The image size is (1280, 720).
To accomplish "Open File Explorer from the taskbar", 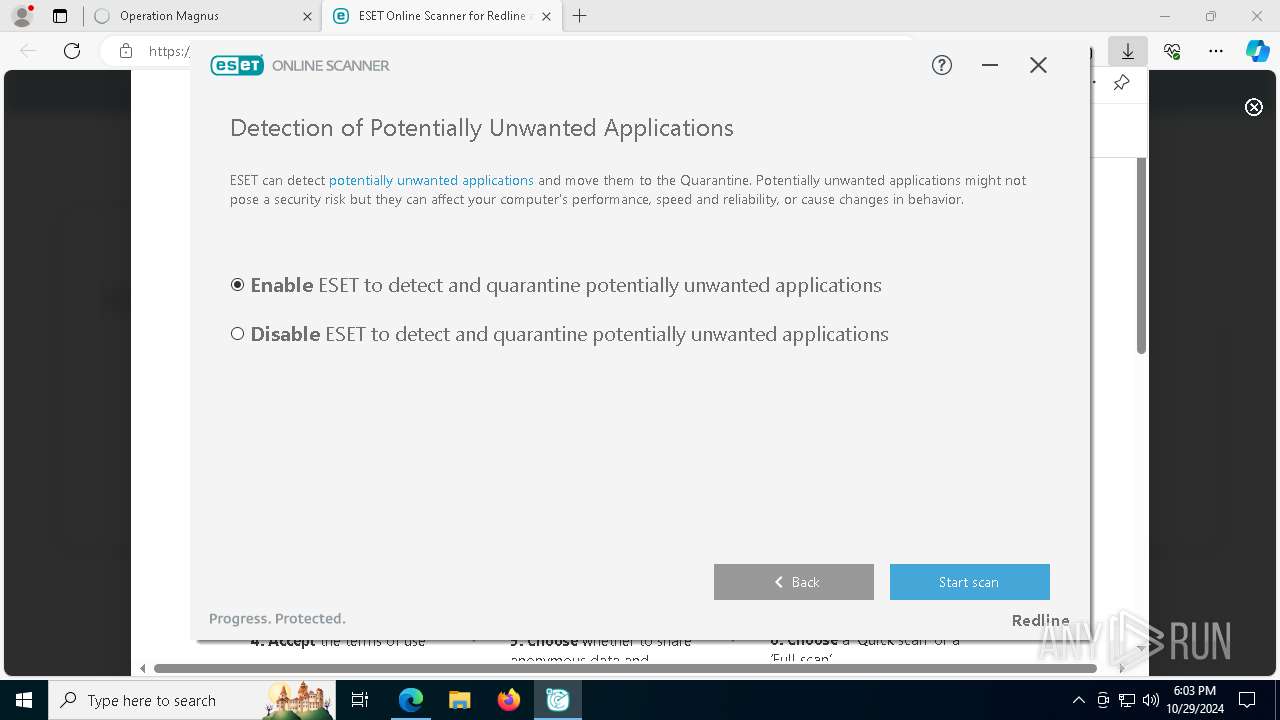I will click(460, 700).
